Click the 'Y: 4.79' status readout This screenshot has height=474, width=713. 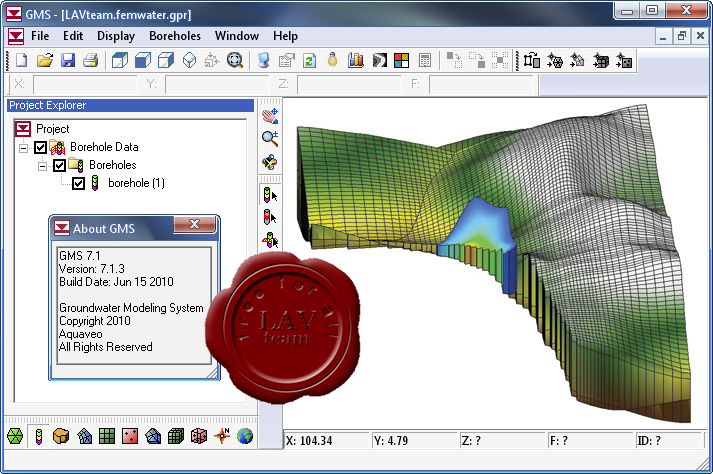[414, 440]
